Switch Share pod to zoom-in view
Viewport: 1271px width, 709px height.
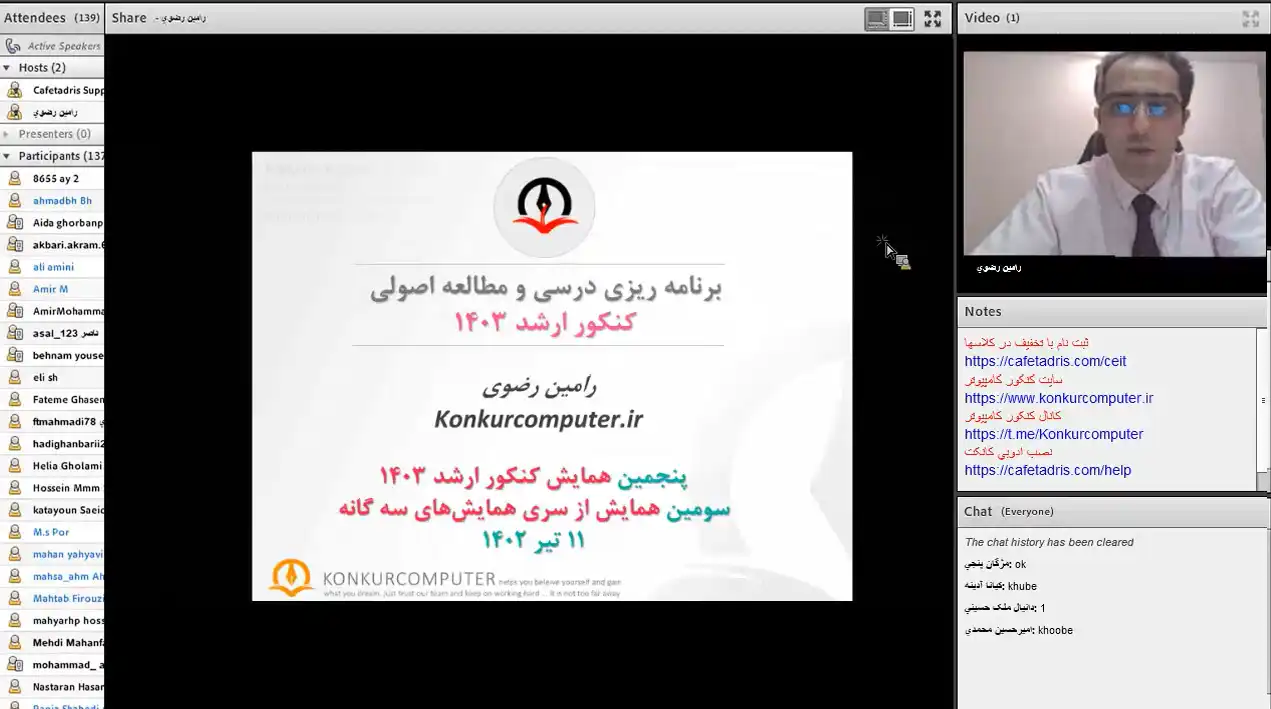pyautogui.click(x=902, y=19)
